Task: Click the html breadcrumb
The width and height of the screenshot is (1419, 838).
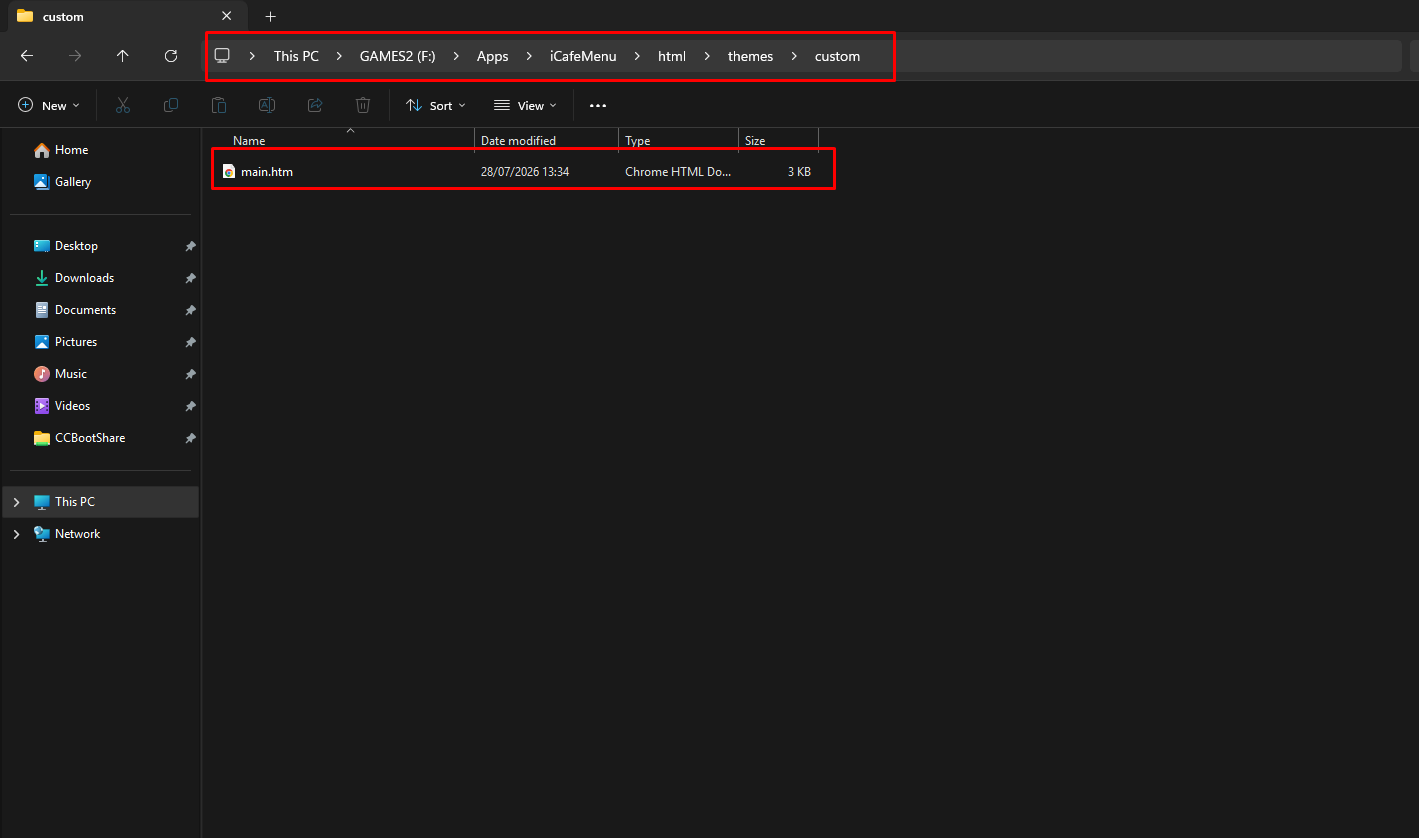Action: [x=671, y=56]
